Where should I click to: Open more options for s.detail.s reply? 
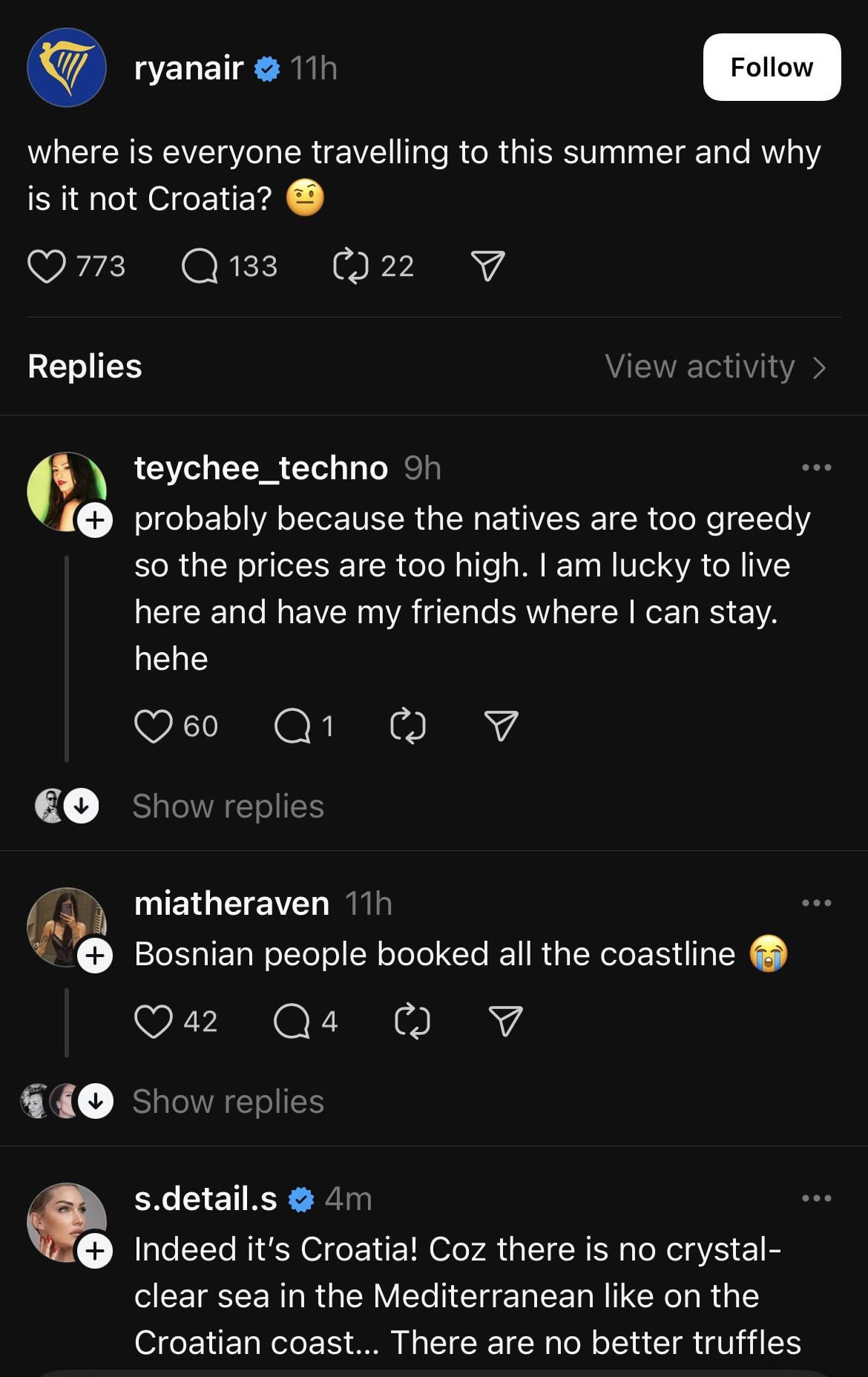(x=817, y=1198)
